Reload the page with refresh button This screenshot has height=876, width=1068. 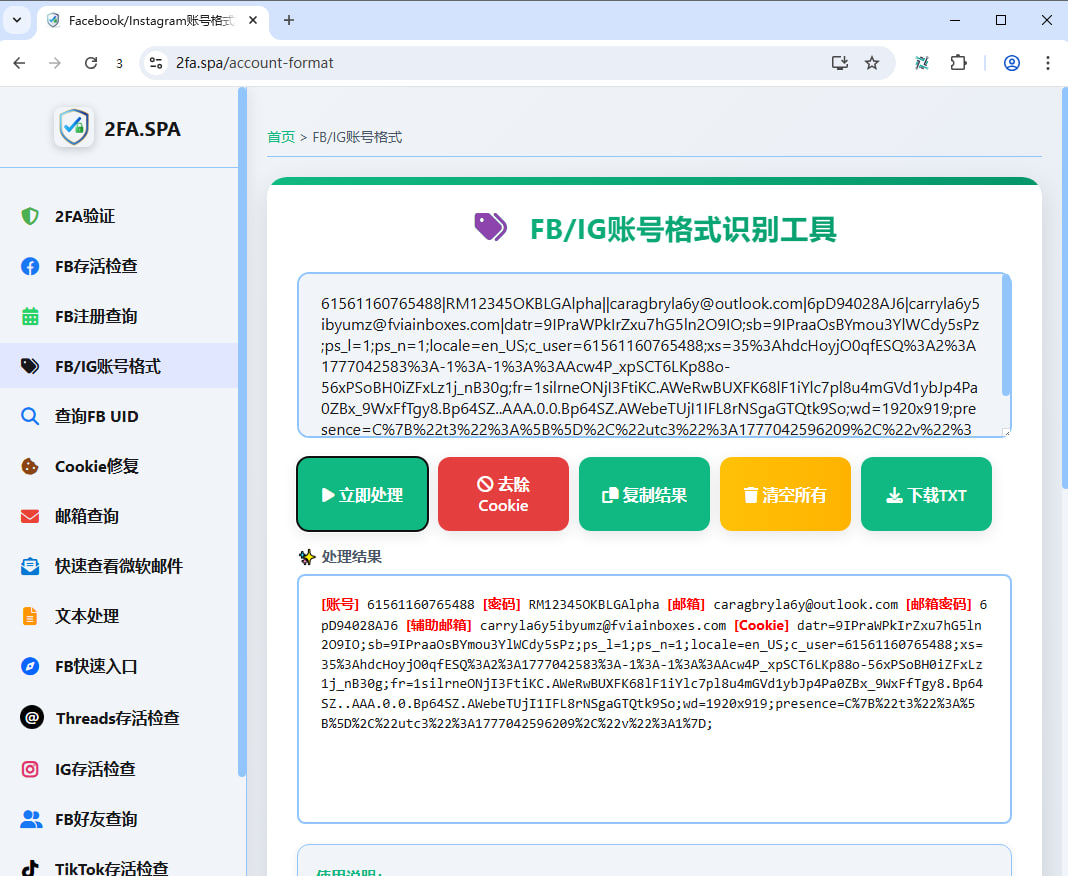click(x=91, y=63)
